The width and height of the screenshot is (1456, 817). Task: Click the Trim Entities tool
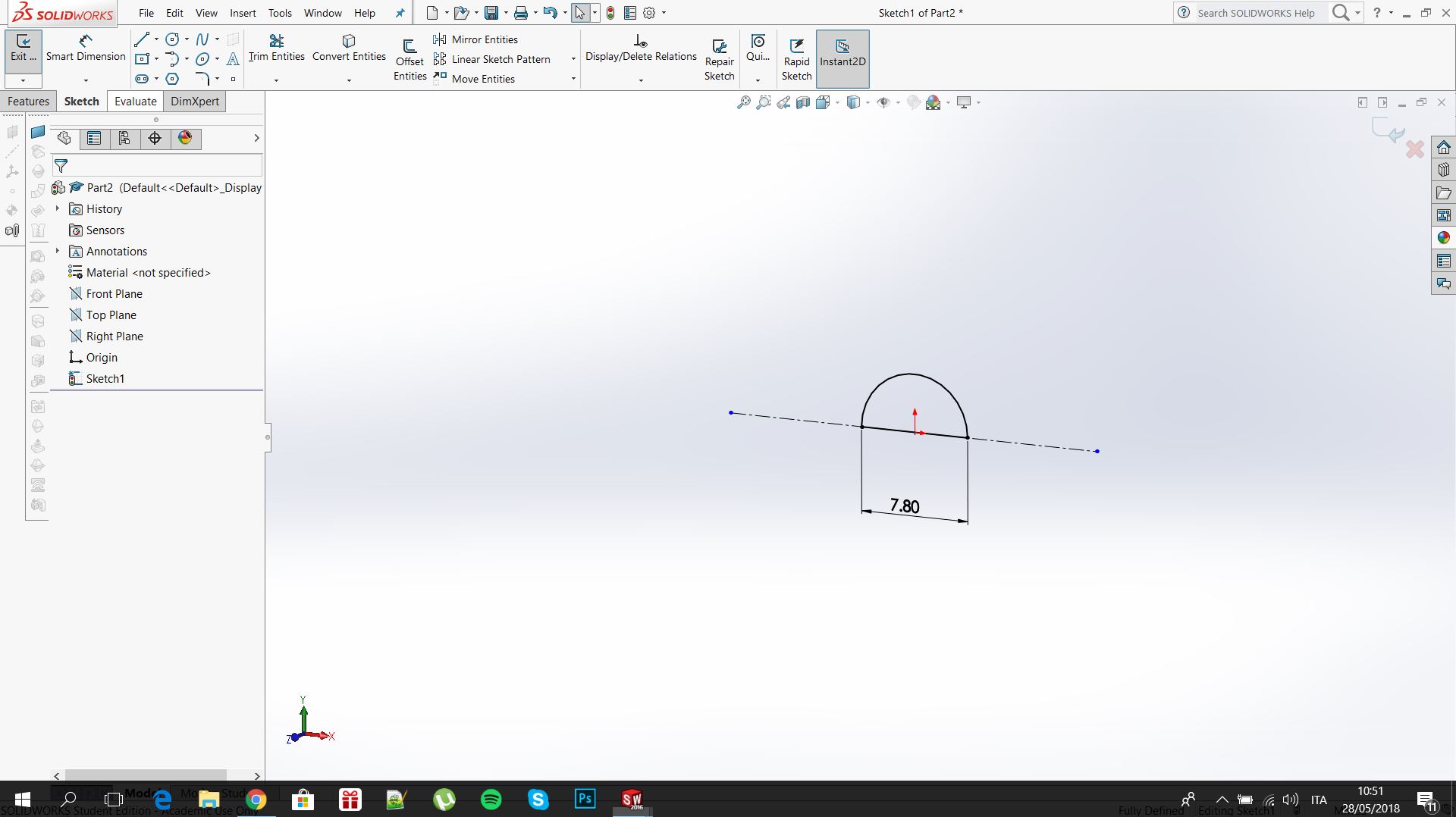(276, 49)
